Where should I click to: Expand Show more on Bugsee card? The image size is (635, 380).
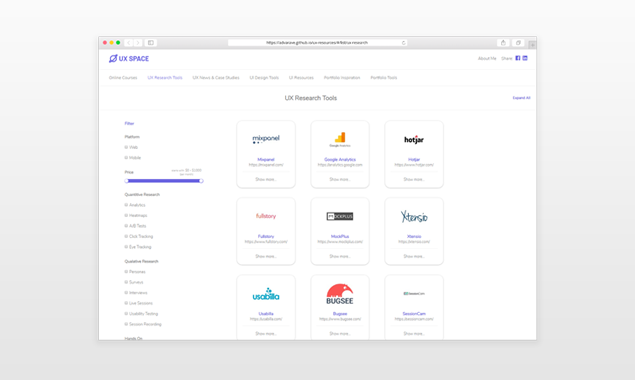pos(340,334)
